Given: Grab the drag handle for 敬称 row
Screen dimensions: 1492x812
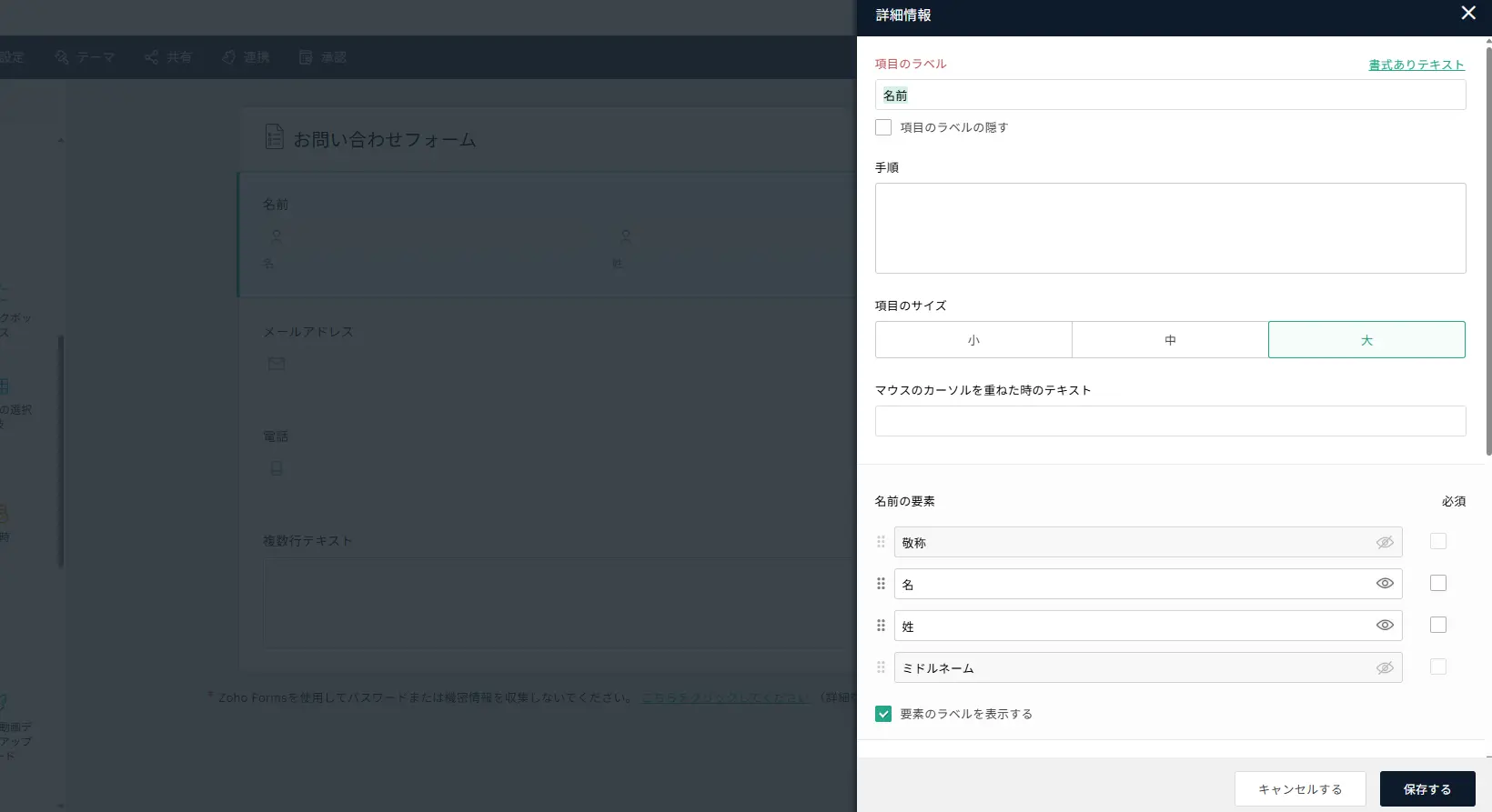Looking at the screenshot, I should coord(881,542).
